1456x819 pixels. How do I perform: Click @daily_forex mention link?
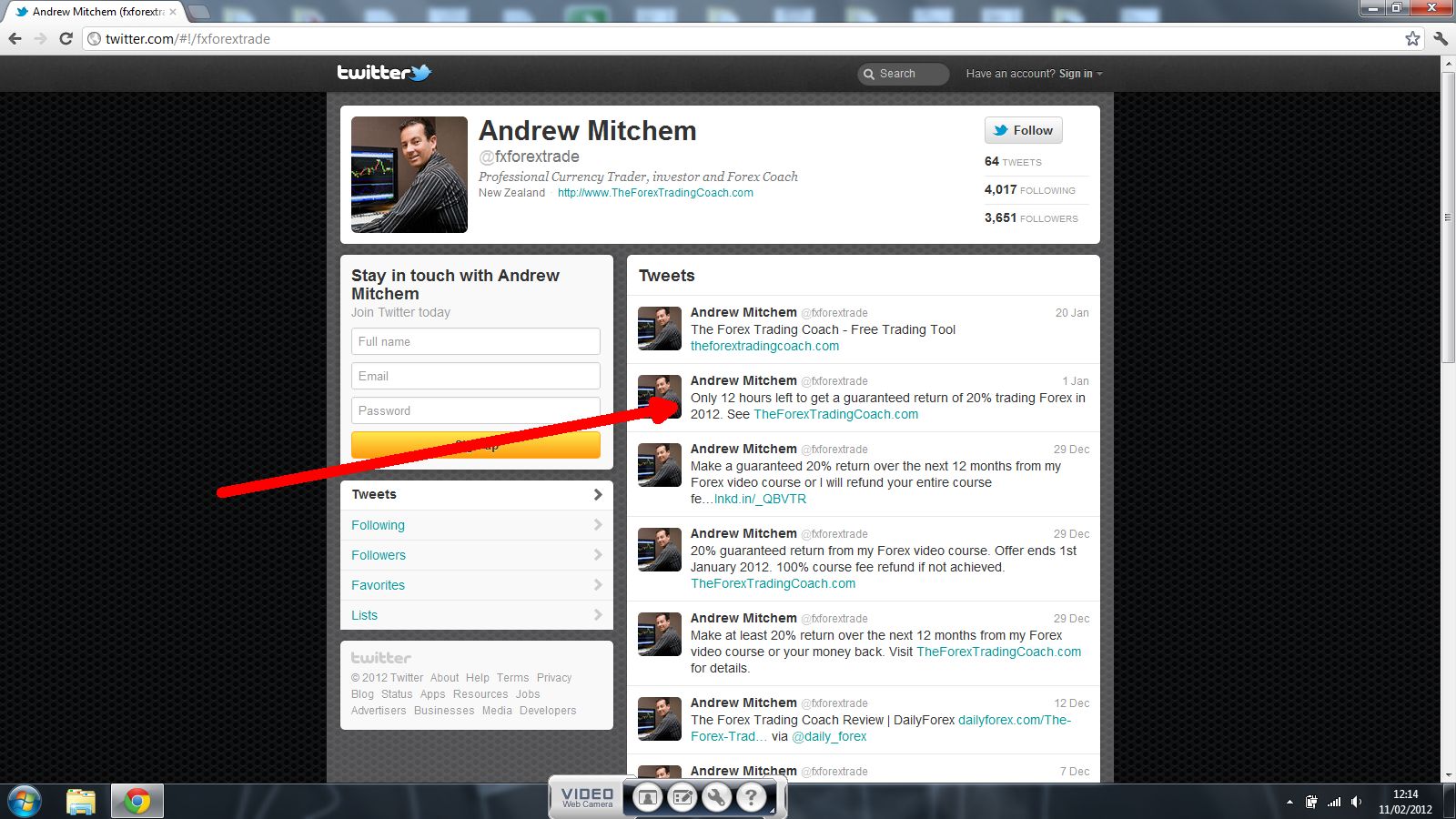tap(829, 736)
